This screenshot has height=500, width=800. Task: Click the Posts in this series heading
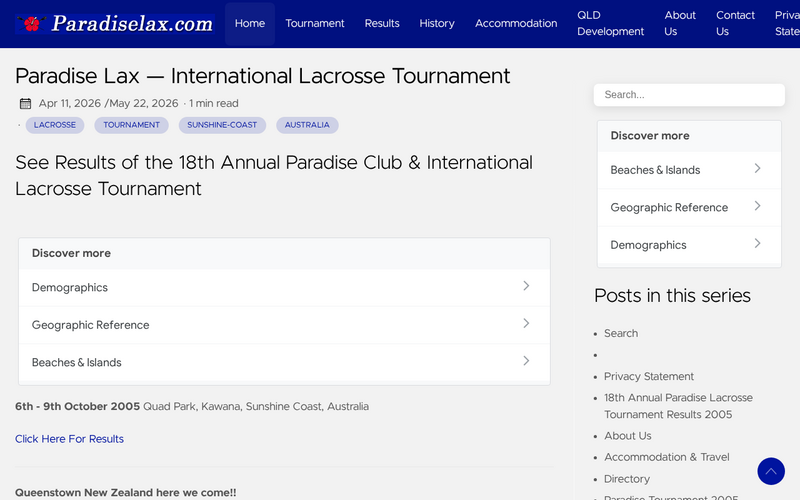(x=672, y=296)
